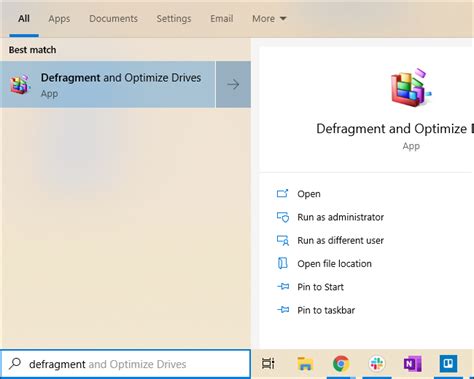
Task: Click the large Defragment icon in the preview pane
Action: click(411, 87)
